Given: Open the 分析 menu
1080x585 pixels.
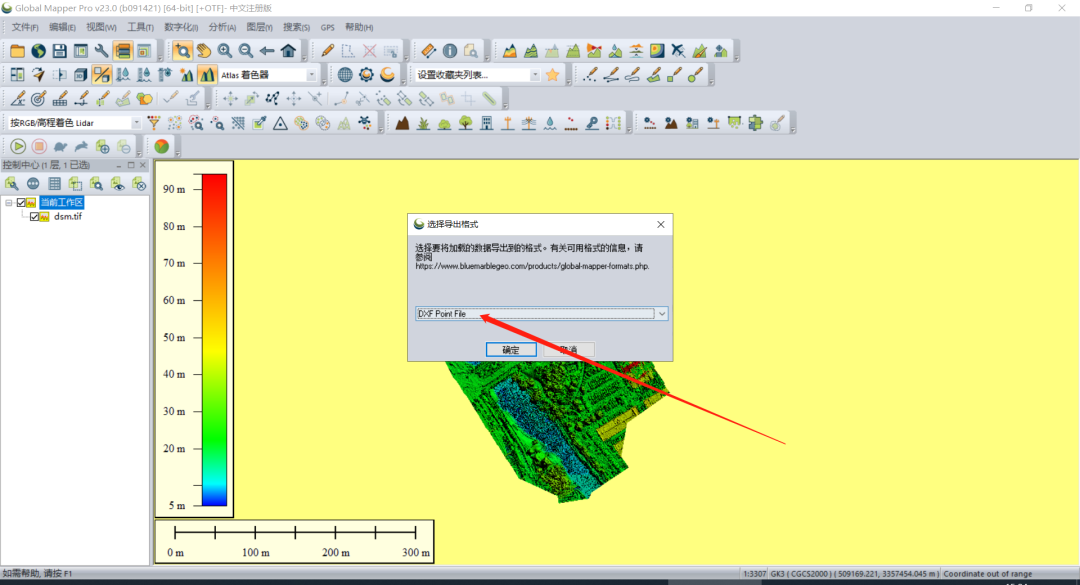Looking at the screenshot, I should [x=222, y=28].
